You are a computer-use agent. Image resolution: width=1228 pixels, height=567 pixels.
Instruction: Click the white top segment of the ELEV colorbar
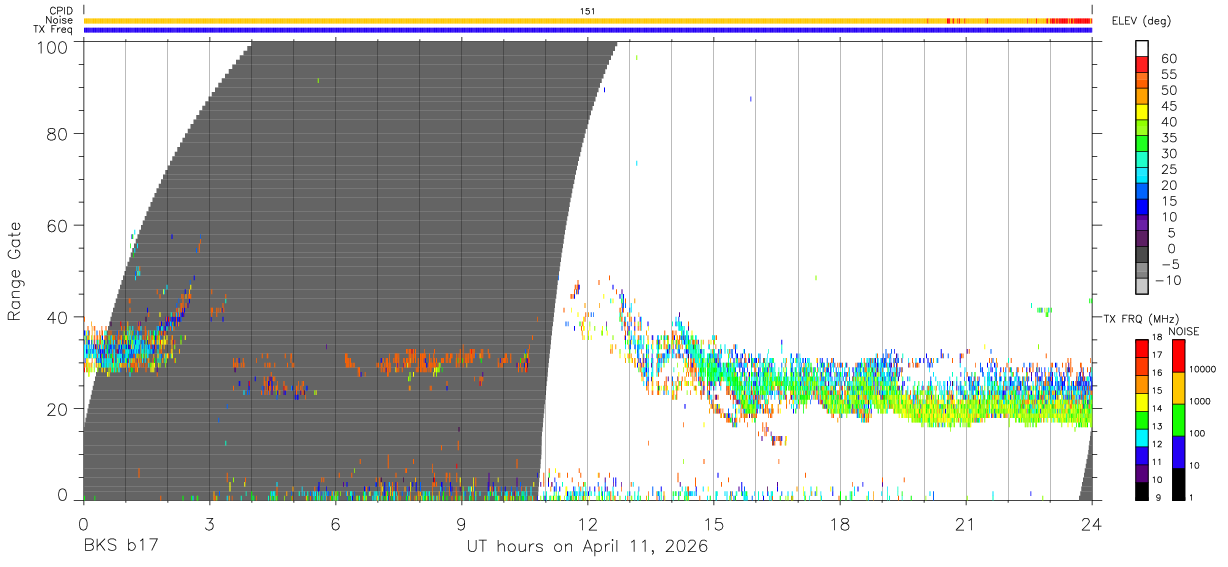click(1142, 49)
